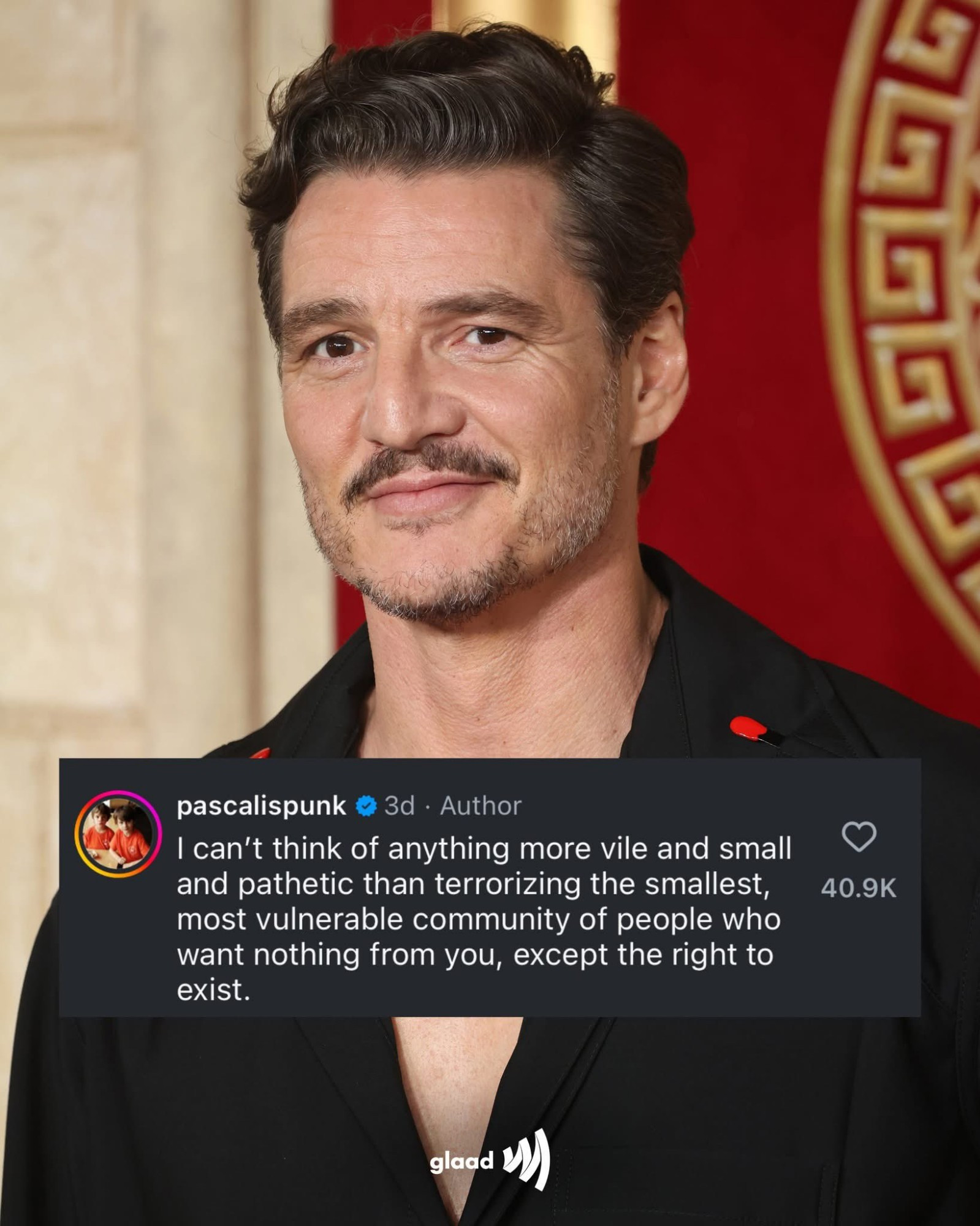The width and height of the screenshot is (980, 1226).
Task: Like the comment with the heart icon
Action: click(x=858, y=837)
